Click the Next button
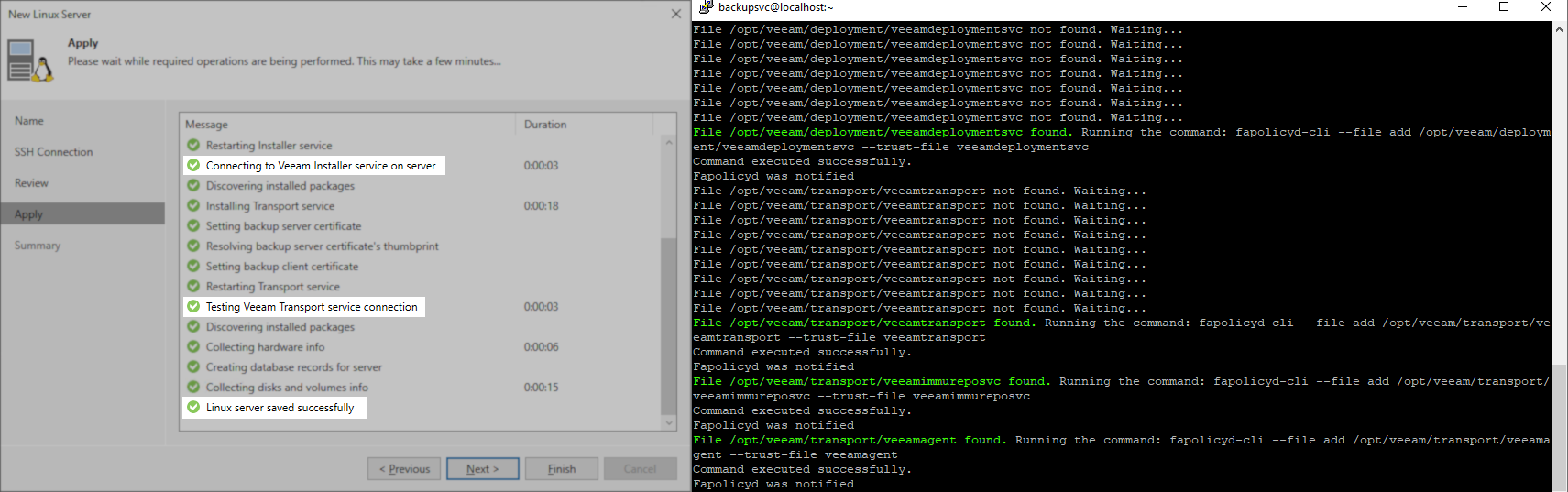Screen dimensions: 1568x492 [483, 468]
